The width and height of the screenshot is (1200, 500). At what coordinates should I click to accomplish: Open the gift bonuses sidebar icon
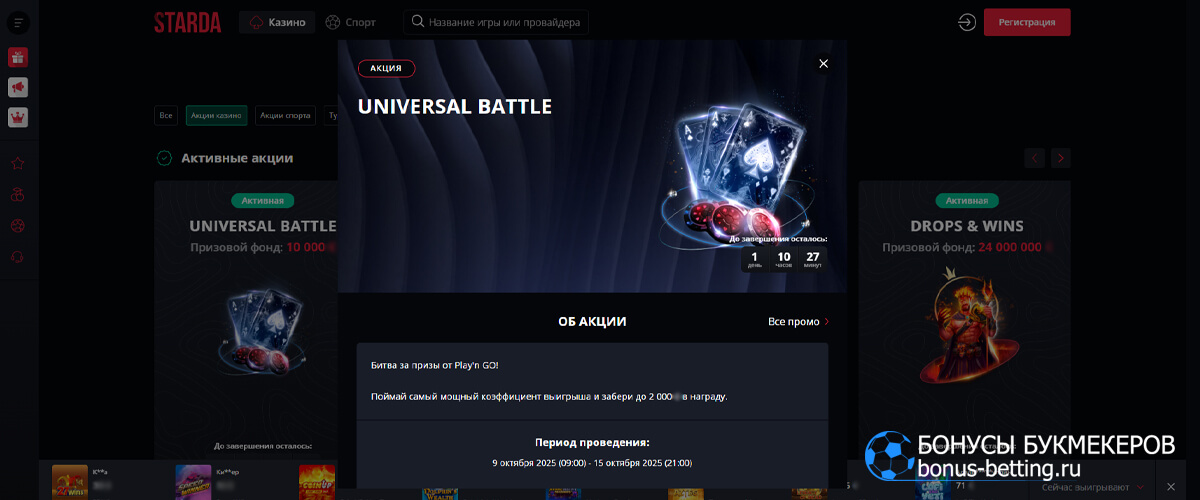click(17, 57)
